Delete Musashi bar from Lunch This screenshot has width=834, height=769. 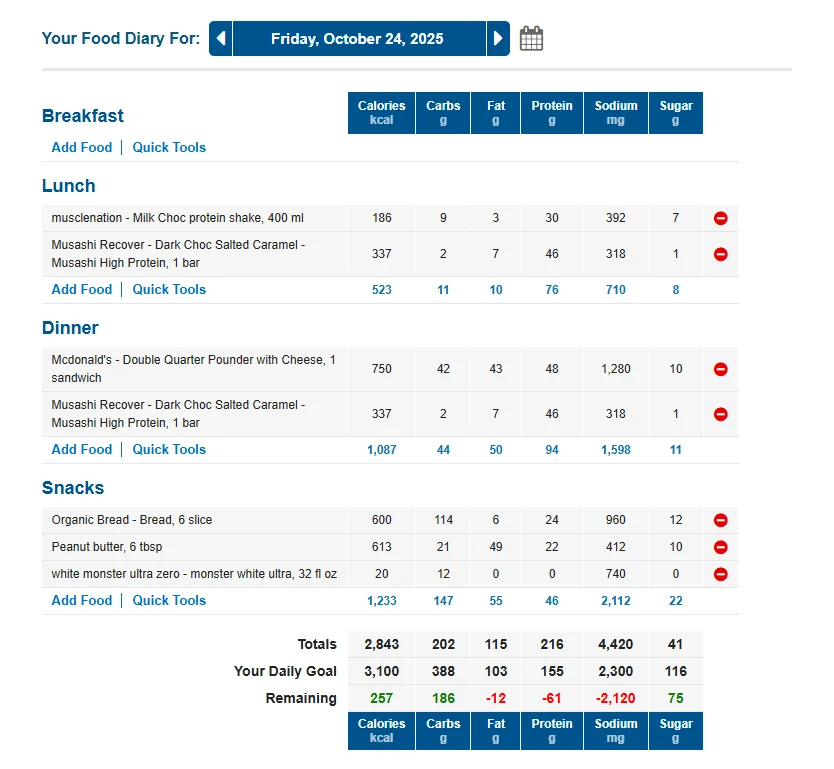720,254
